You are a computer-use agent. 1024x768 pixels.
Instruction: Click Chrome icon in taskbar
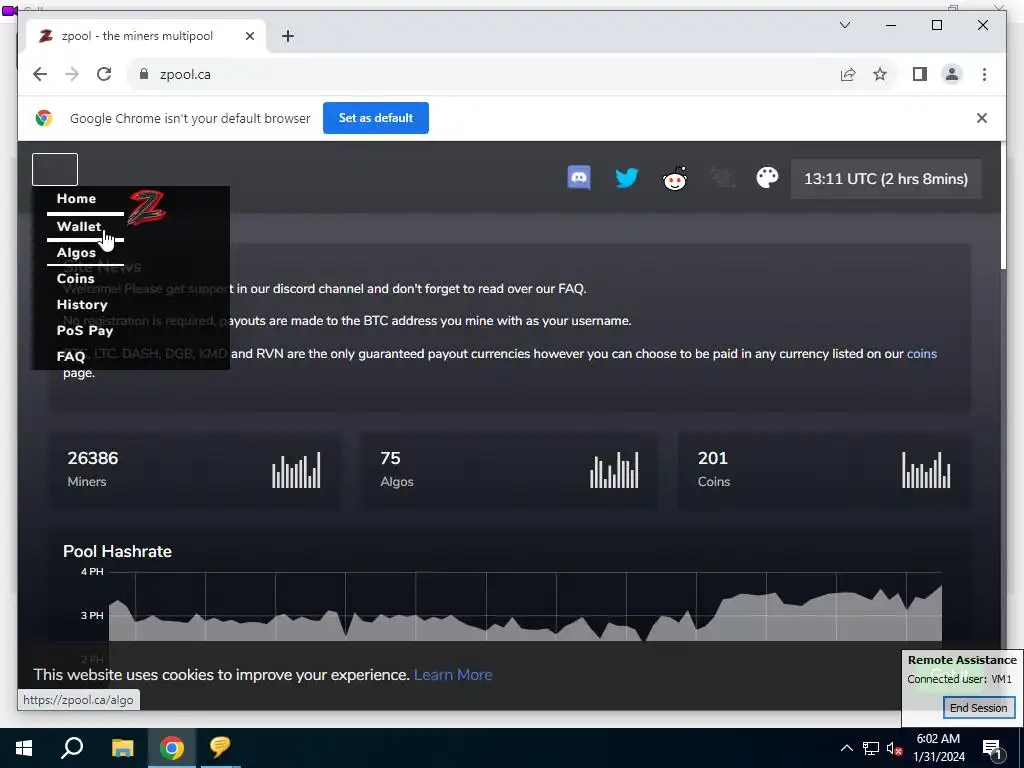tap(172, 748)
